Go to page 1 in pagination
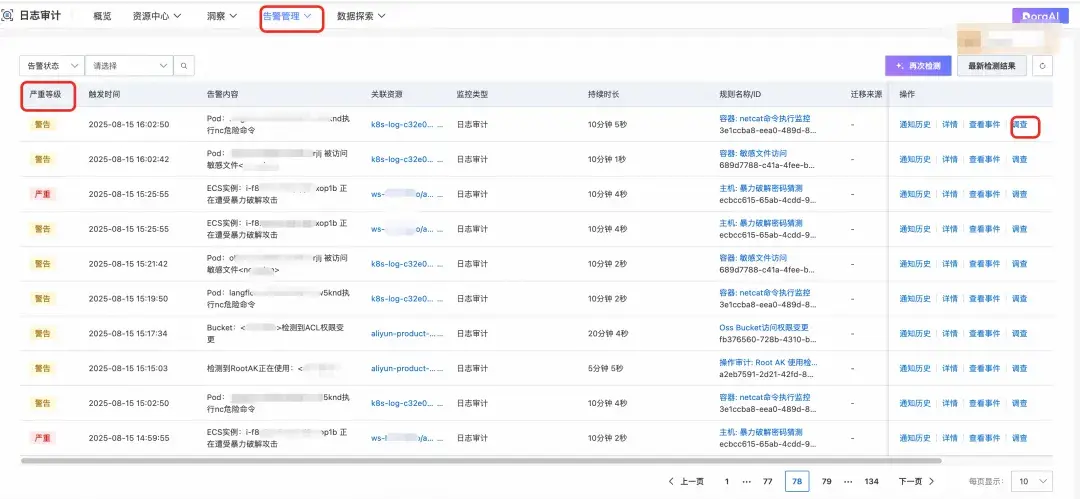Viewport: 1080px width, 499px height. pos(726,481)
